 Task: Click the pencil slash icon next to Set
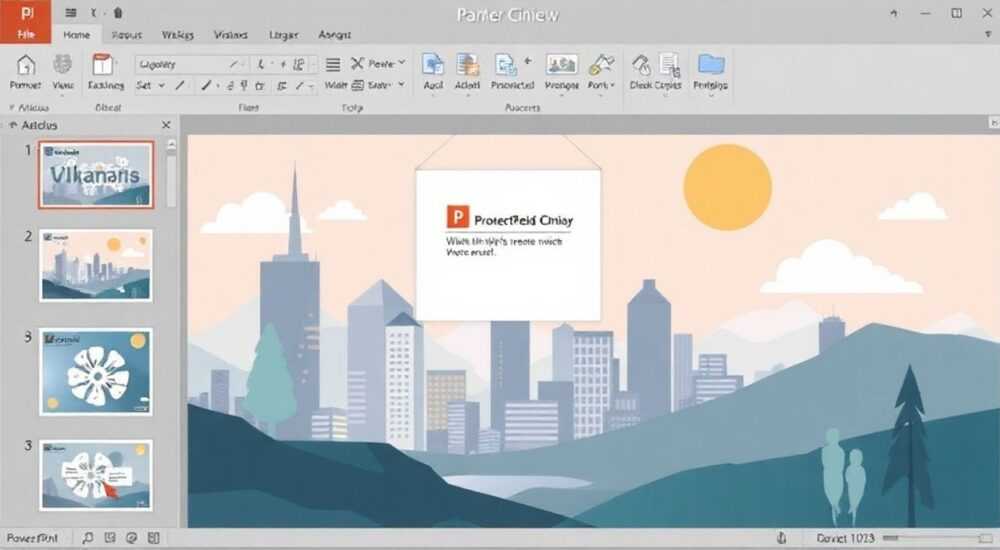tap(180, 85)
